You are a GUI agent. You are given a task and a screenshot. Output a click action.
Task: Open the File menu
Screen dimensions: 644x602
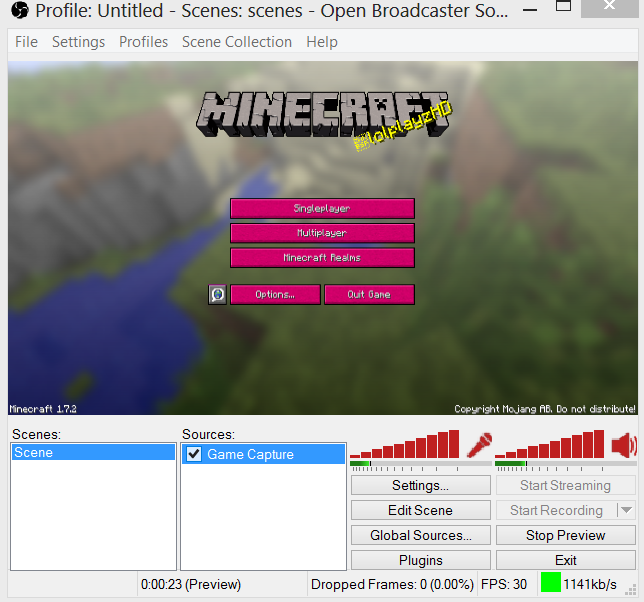coord(26,42)
